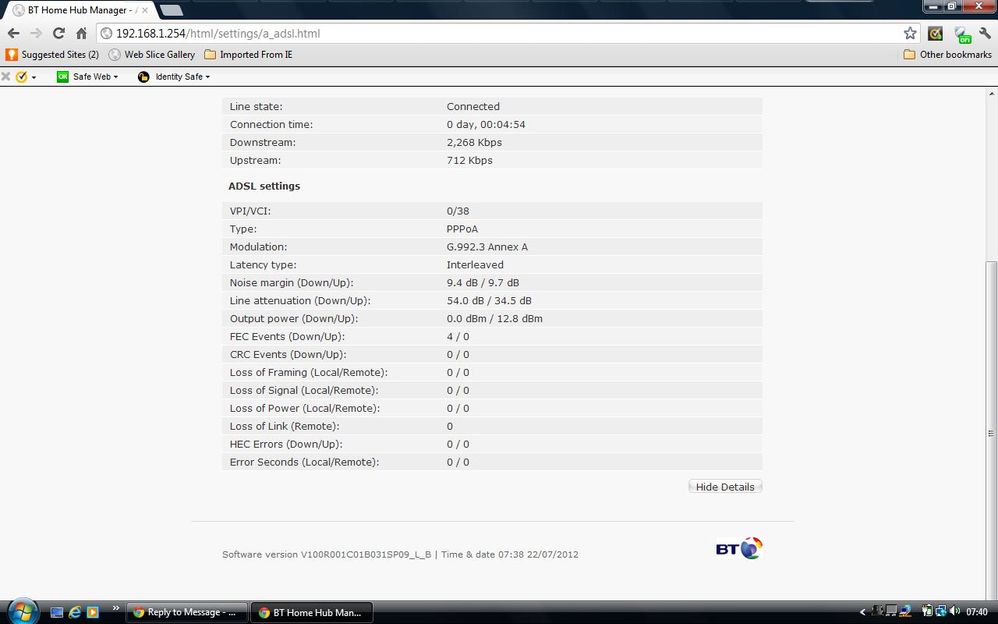Expand Imported From IE bookmarks folder
Image resolution: width=998 pixels, height=624 pixels.
(248, 55)
